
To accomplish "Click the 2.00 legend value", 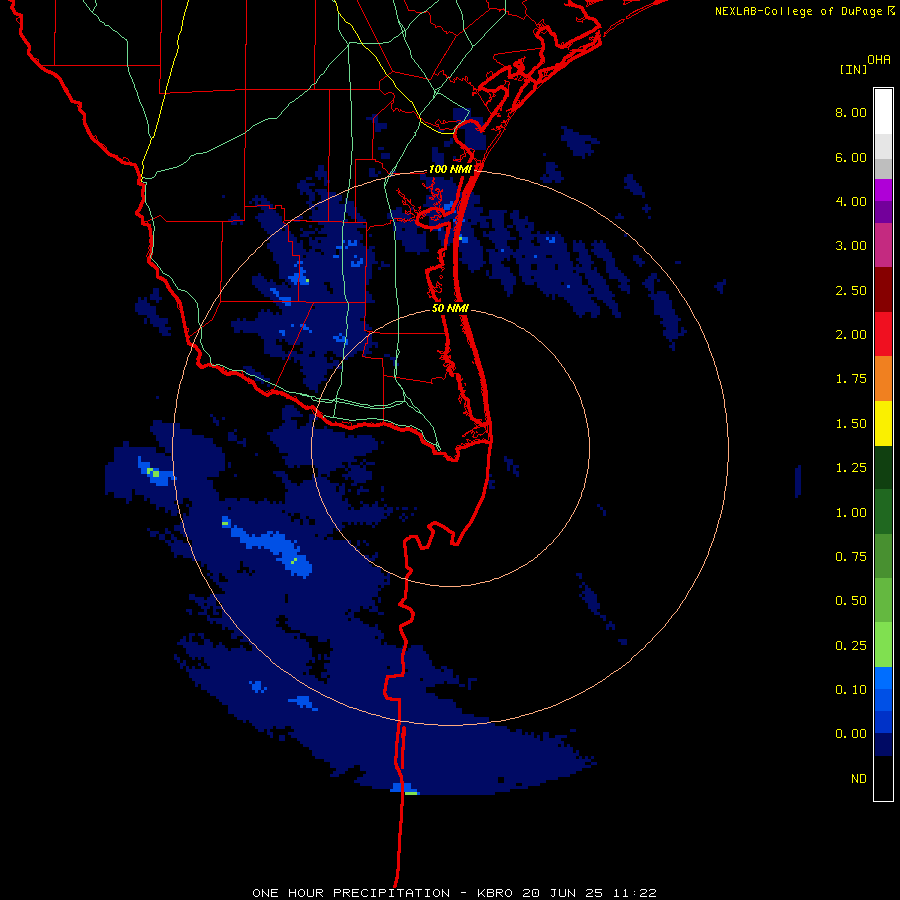I will [x=851, y=335].
